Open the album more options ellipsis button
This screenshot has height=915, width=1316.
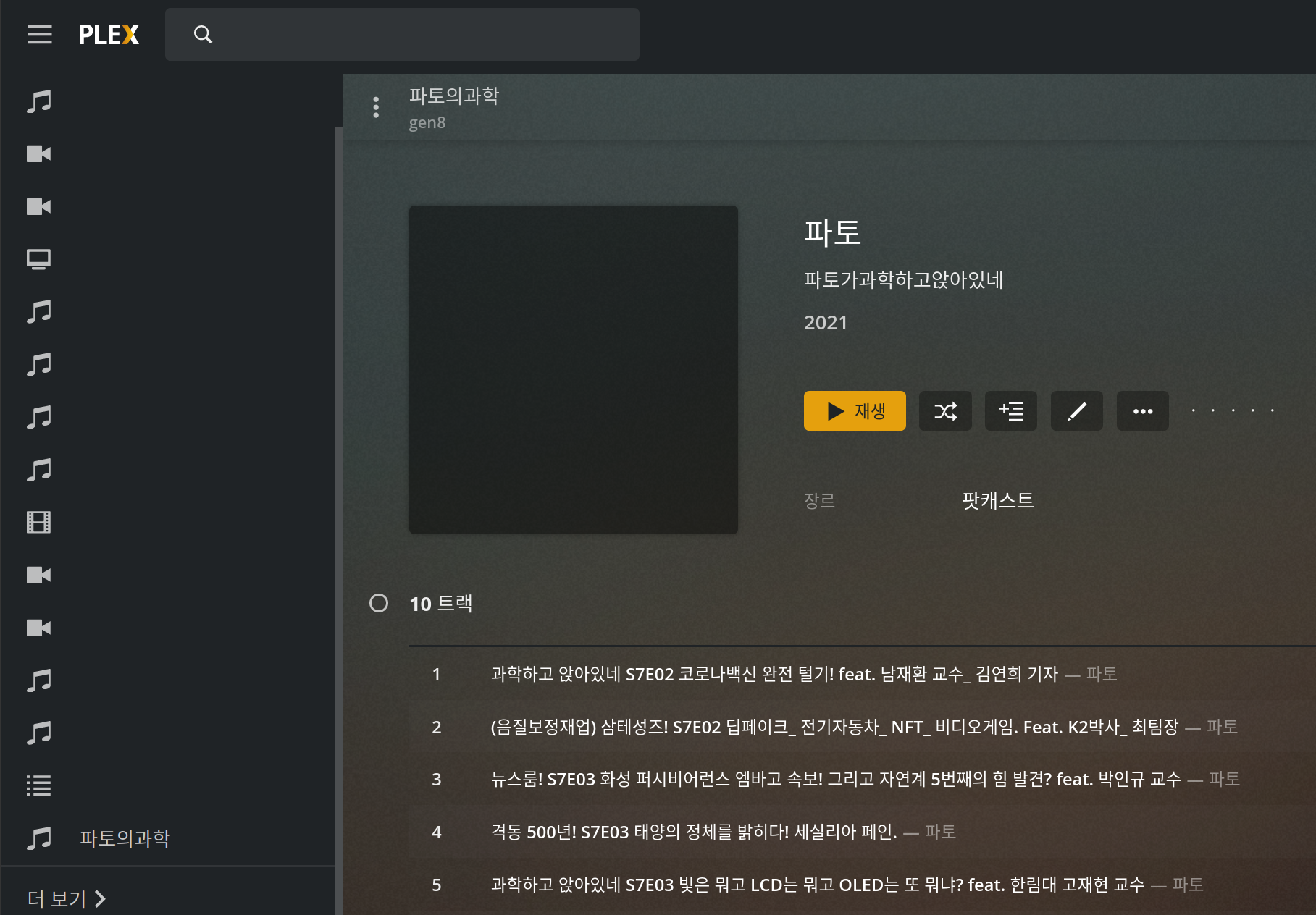click(x=1142, y=411)
